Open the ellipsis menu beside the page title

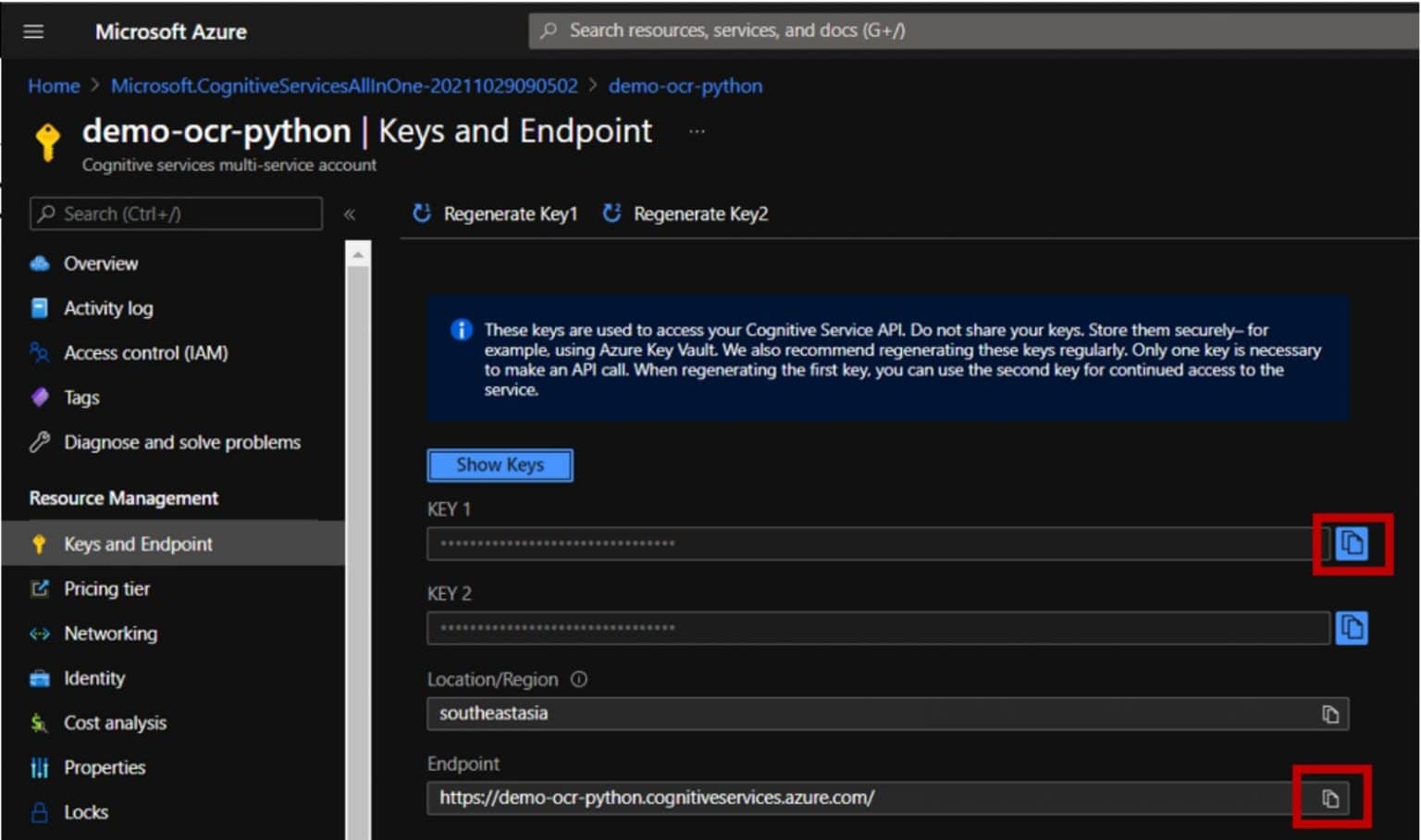point(696,130)
